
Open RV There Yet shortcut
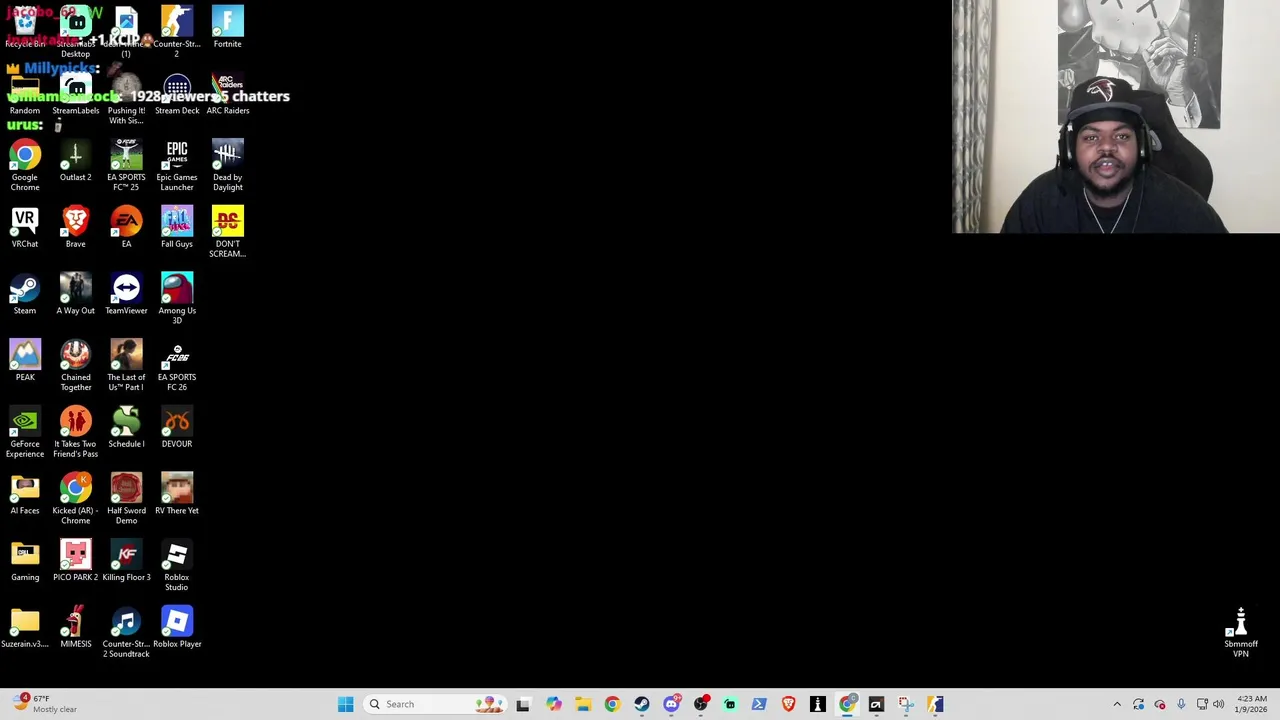pos(177,495)
